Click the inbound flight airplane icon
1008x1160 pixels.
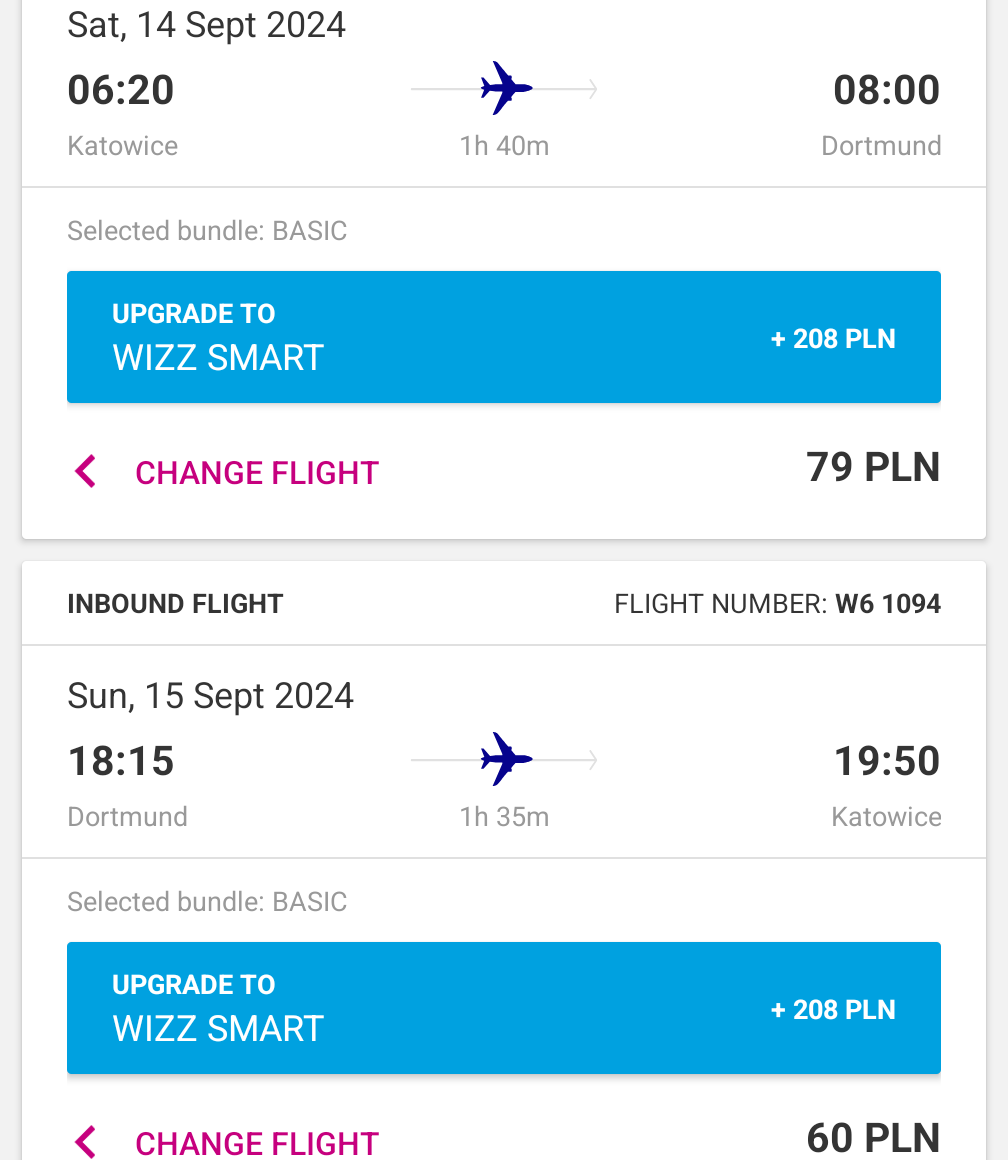pyautogui.click(x=506, y=760)
